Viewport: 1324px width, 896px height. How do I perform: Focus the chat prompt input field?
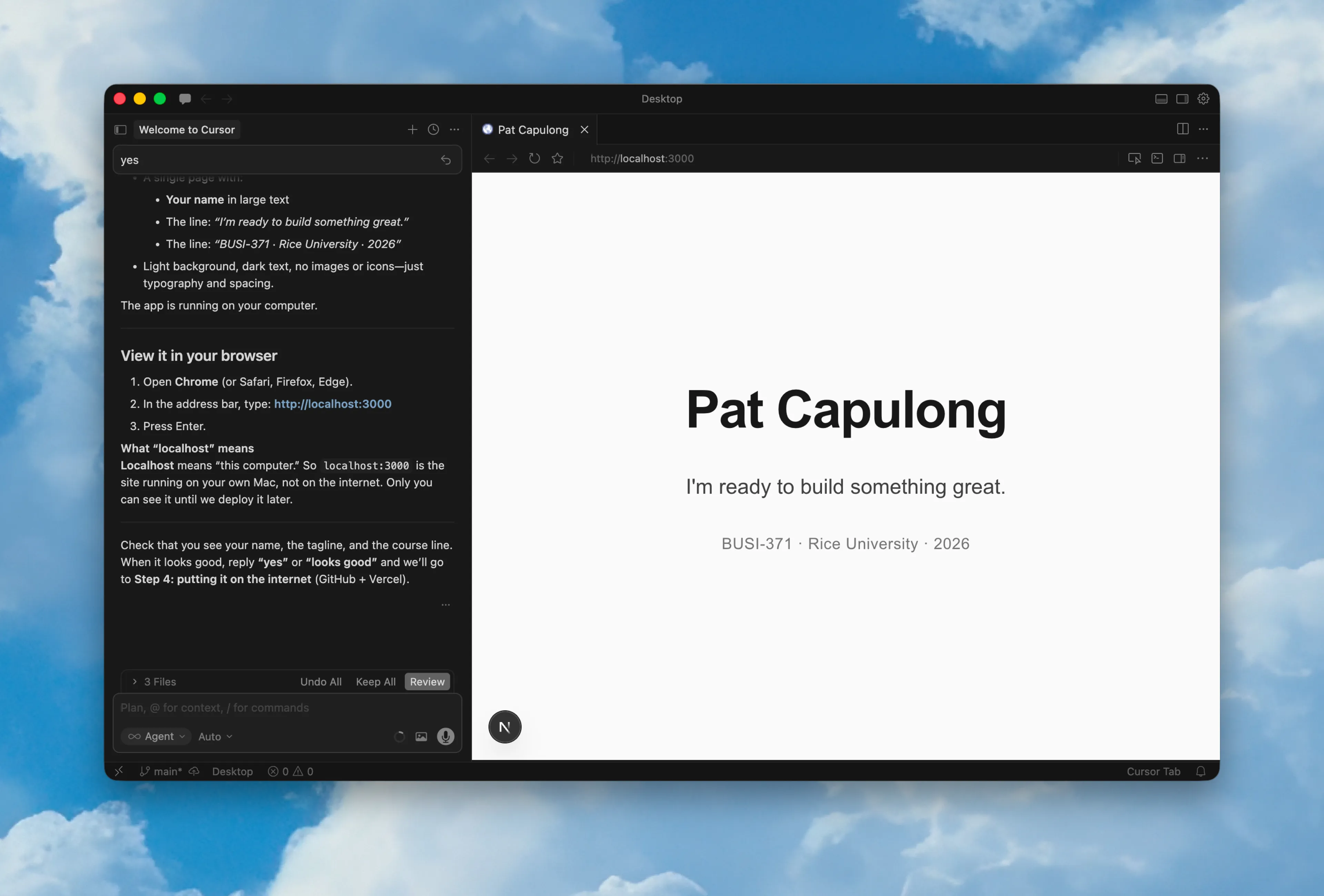287,708
